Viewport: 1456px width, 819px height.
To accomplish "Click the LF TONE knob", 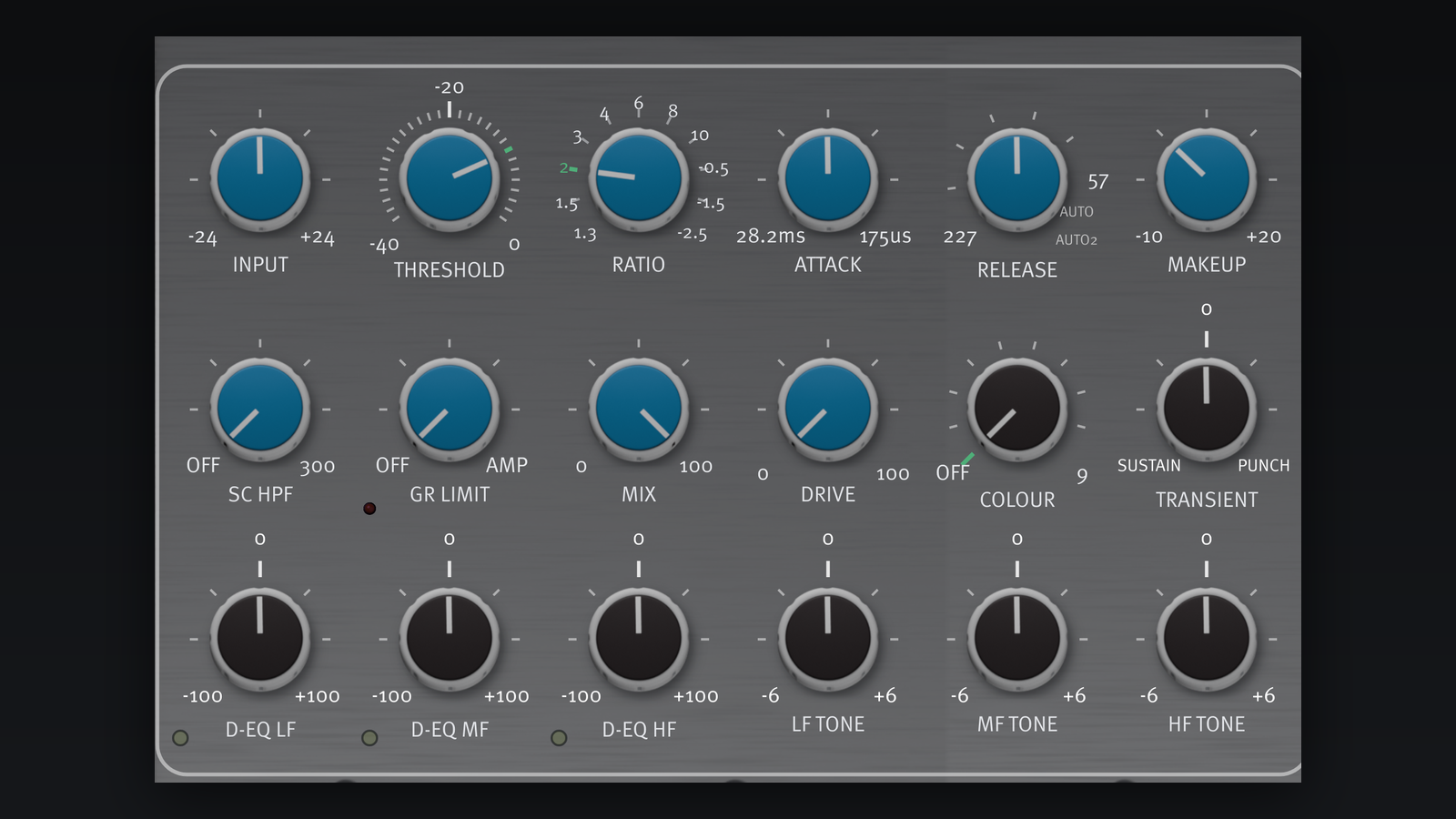I will pos(828,638).
